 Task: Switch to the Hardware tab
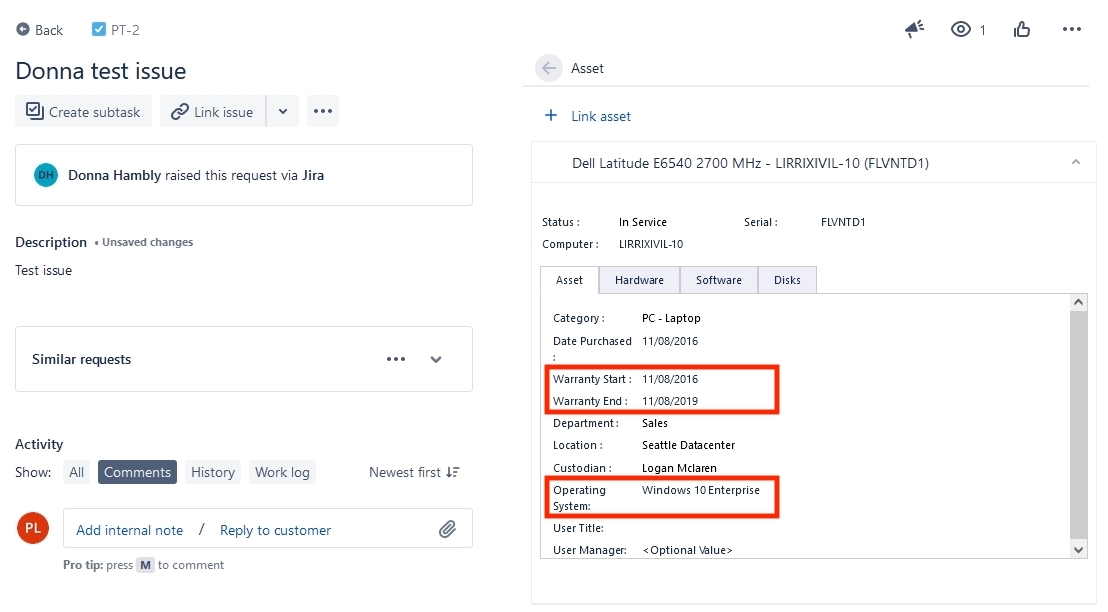click(x=638, y=280)
